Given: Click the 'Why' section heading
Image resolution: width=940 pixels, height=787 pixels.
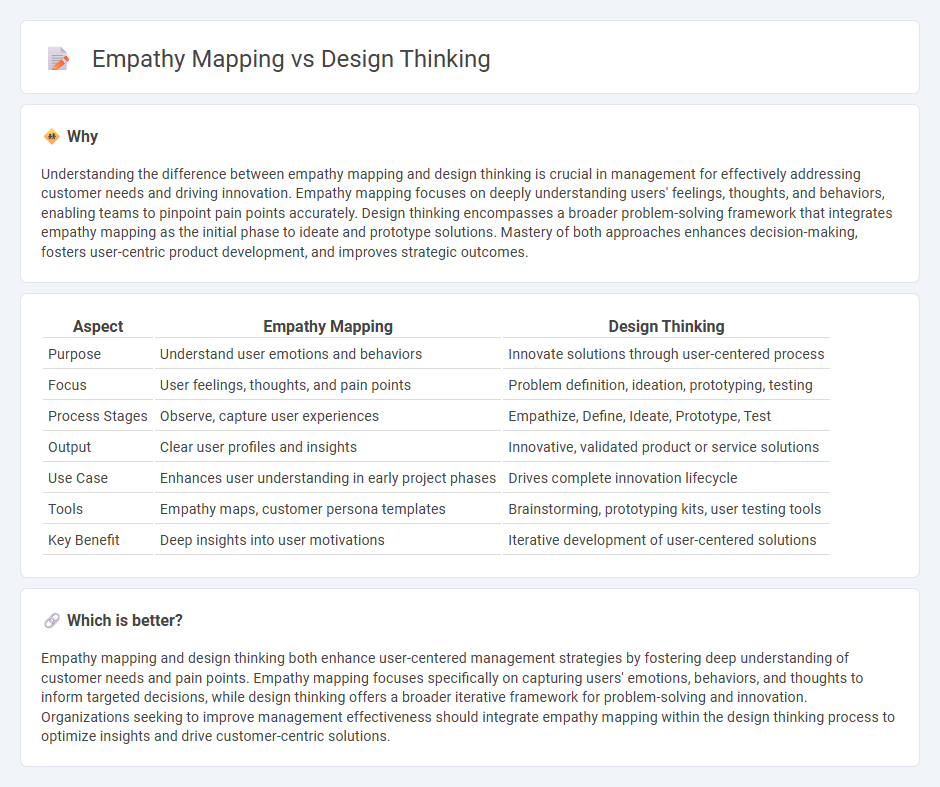Looking at the screenshot, I should pos(82,137).
